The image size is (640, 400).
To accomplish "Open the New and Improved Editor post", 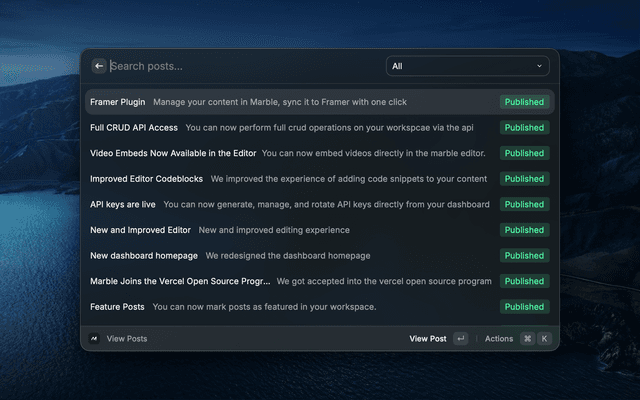I will click(140, 230).
